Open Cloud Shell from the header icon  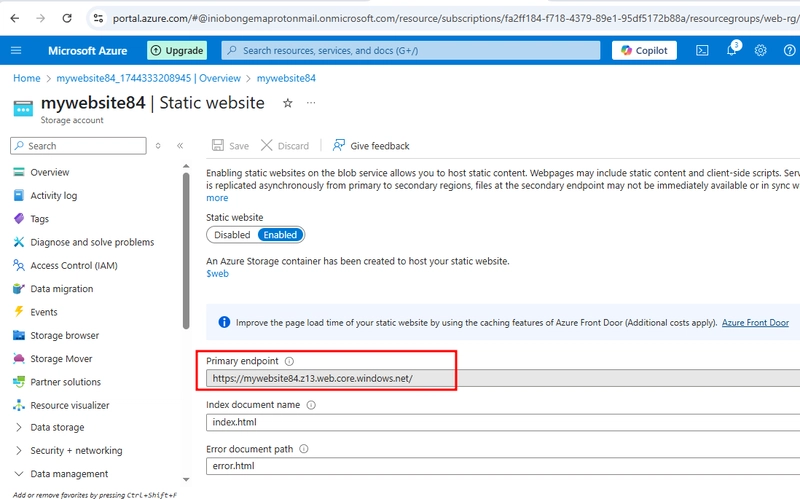coord(702,51)
